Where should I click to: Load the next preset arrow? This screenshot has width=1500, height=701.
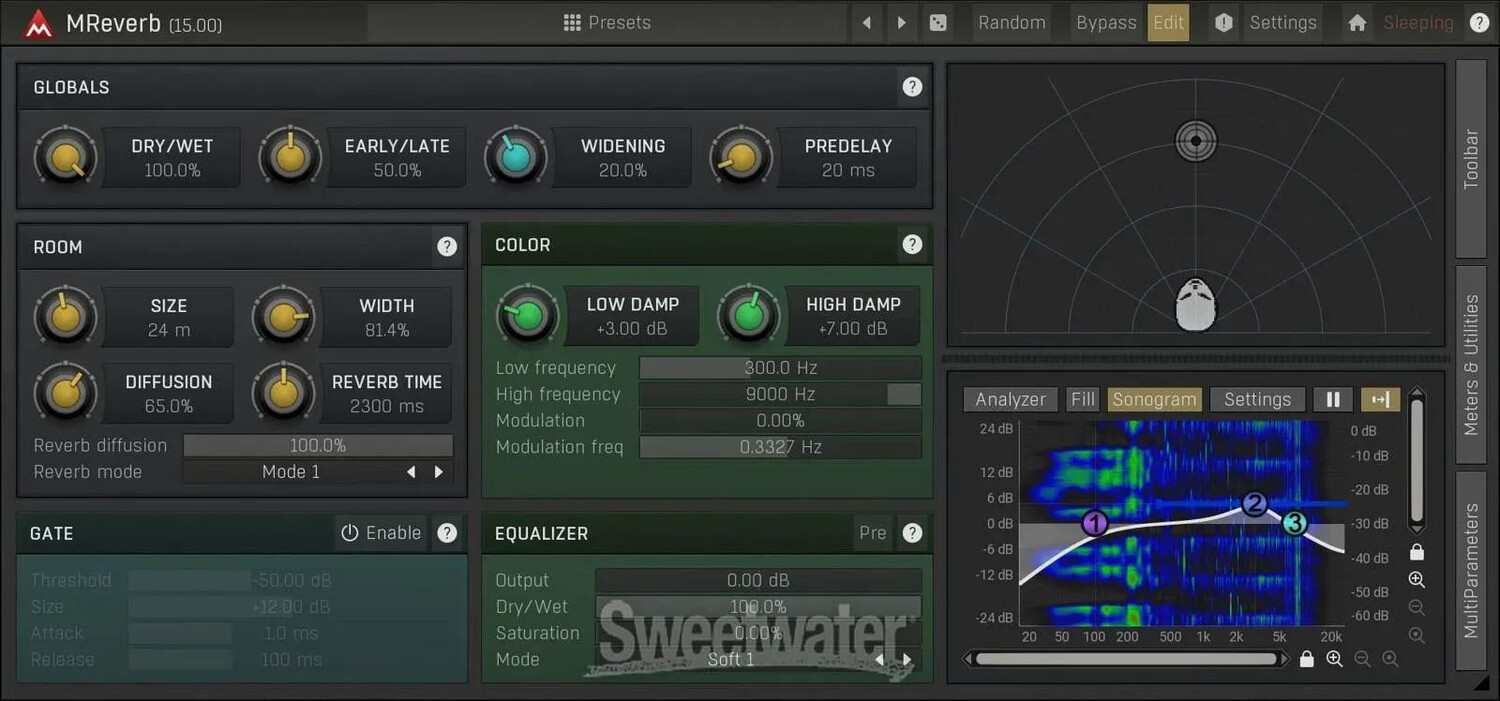(902, 22)
